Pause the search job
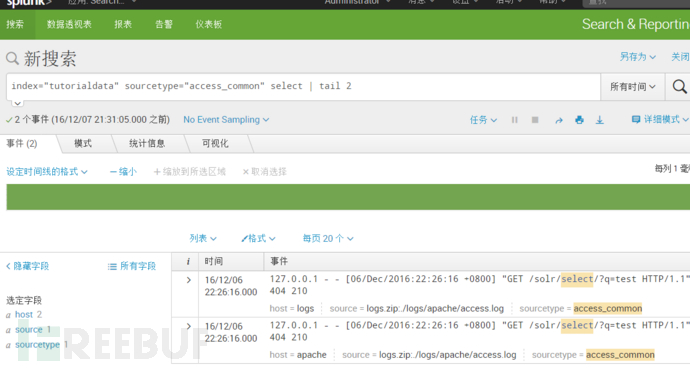The image size is (690, 368). pyautogui.click(x=514, y=120)
